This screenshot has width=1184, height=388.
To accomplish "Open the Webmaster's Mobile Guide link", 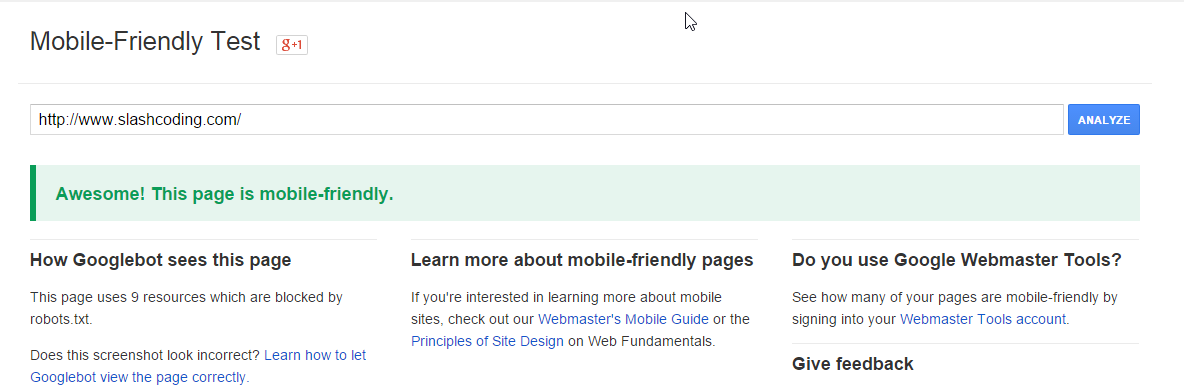I will 623,319.
